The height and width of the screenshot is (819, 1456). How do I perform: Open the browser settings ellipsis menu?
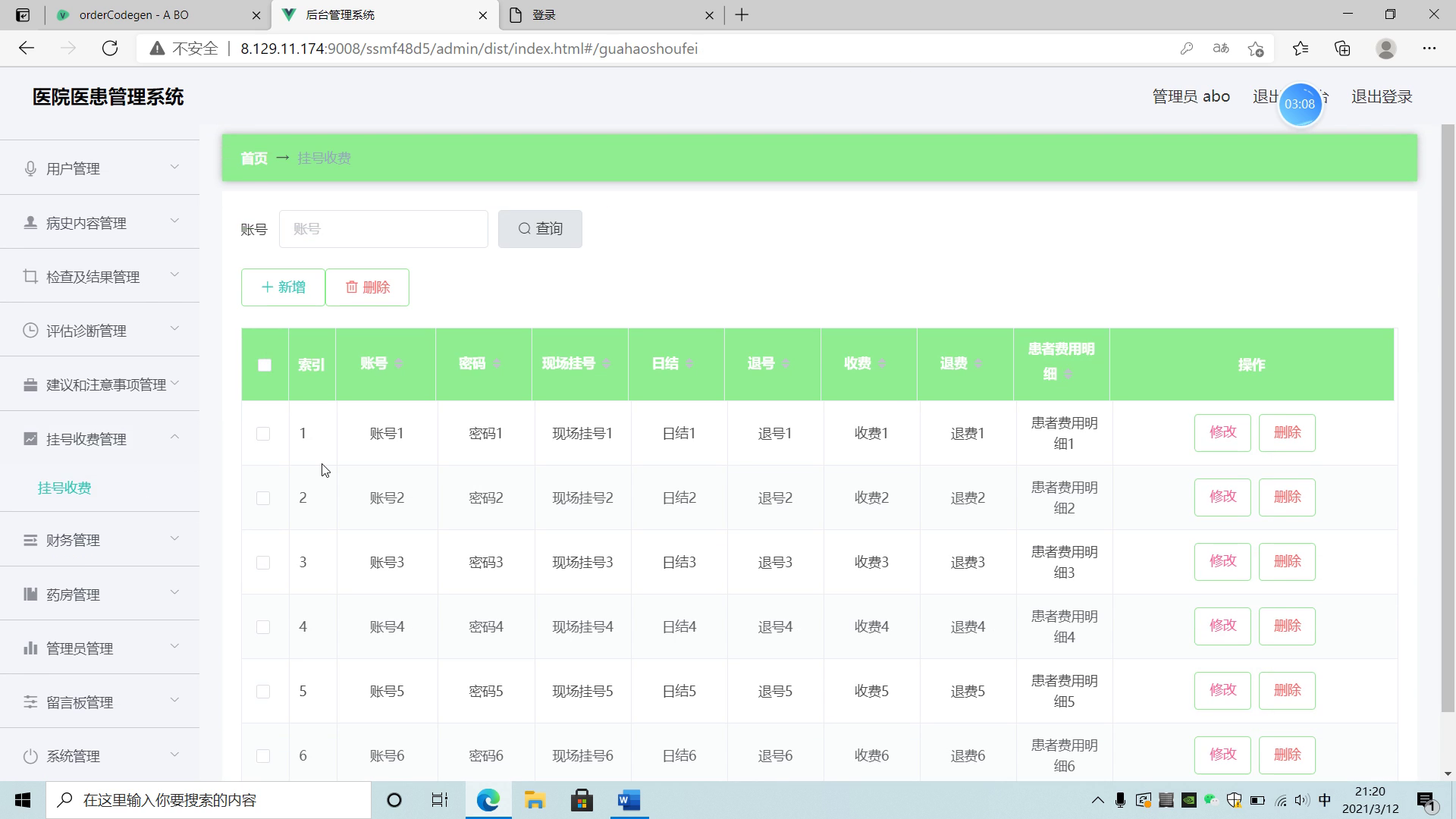click(x=1429, y=49)
